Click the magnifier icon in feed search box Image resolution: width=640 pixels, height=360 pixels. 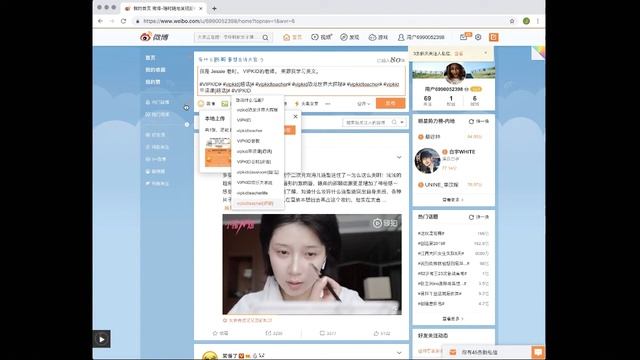(x=394, y=122)
